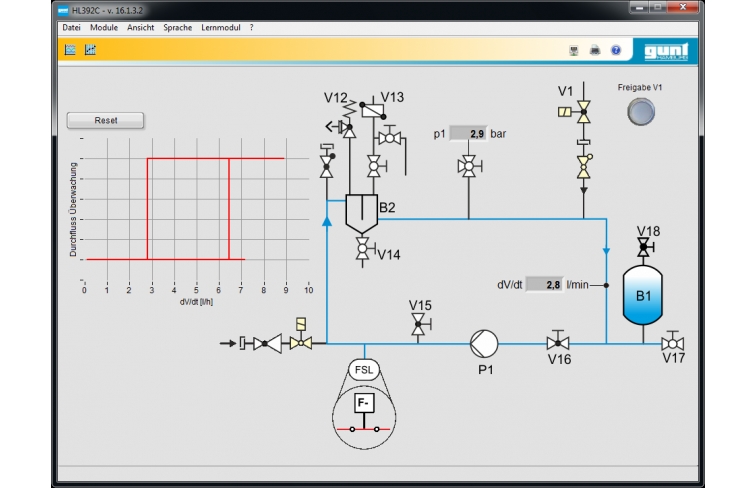Click the V12 safety valve symbol
The height and width of the screenshot is (488, 755).
coord(349,128)
